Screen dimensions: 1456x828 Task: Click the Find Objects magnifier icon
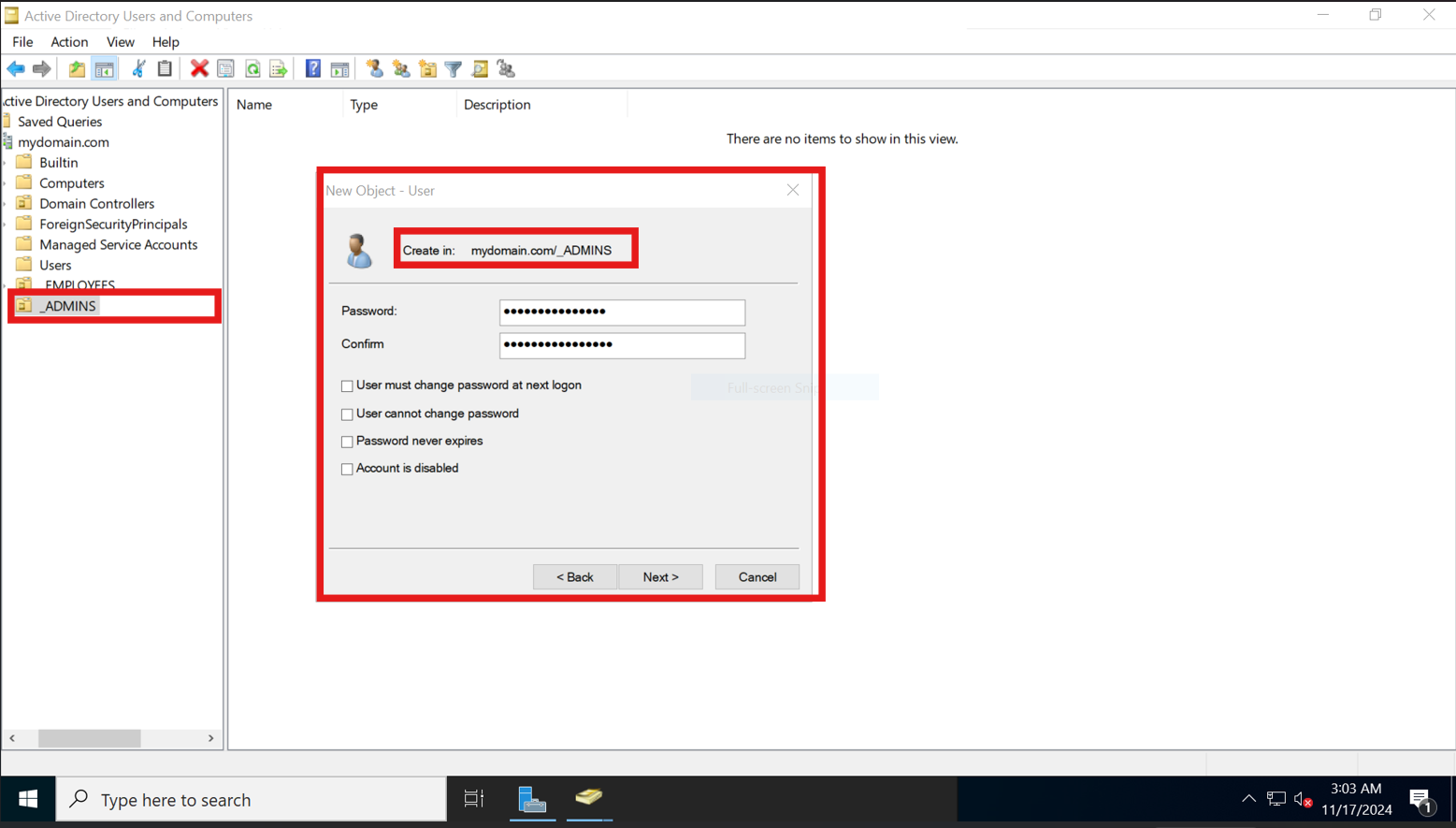[x=480, y=69]
